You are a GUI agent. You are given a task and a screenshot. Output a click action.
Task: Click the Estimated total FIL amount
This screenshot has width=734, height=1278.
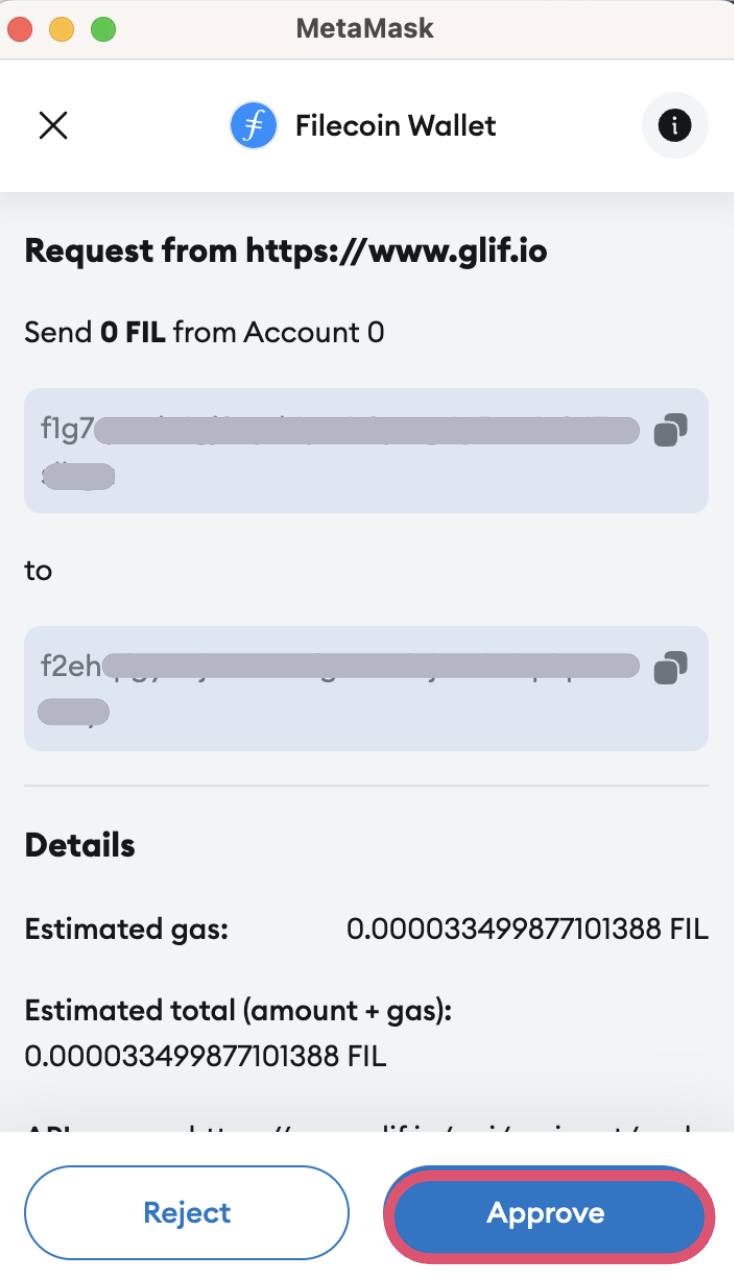pos(205,1056)
